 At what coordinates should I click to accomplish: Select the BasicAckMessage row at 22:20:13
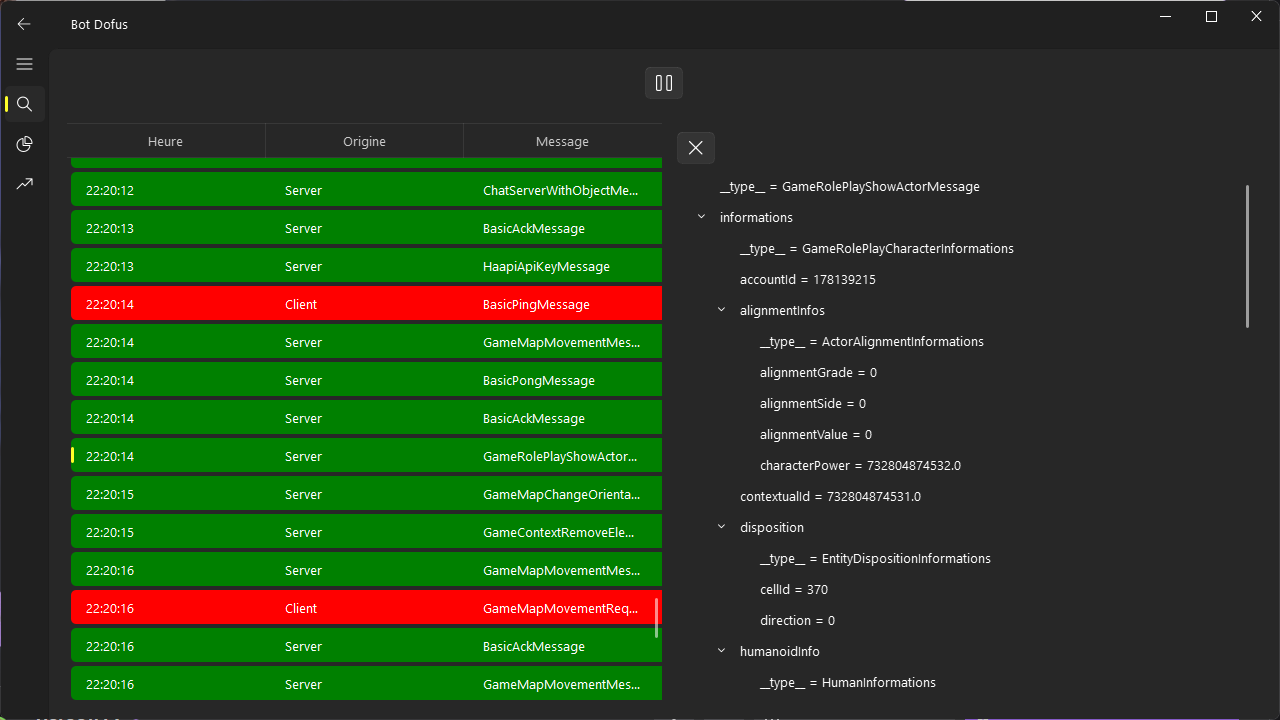tap(366, 228)
